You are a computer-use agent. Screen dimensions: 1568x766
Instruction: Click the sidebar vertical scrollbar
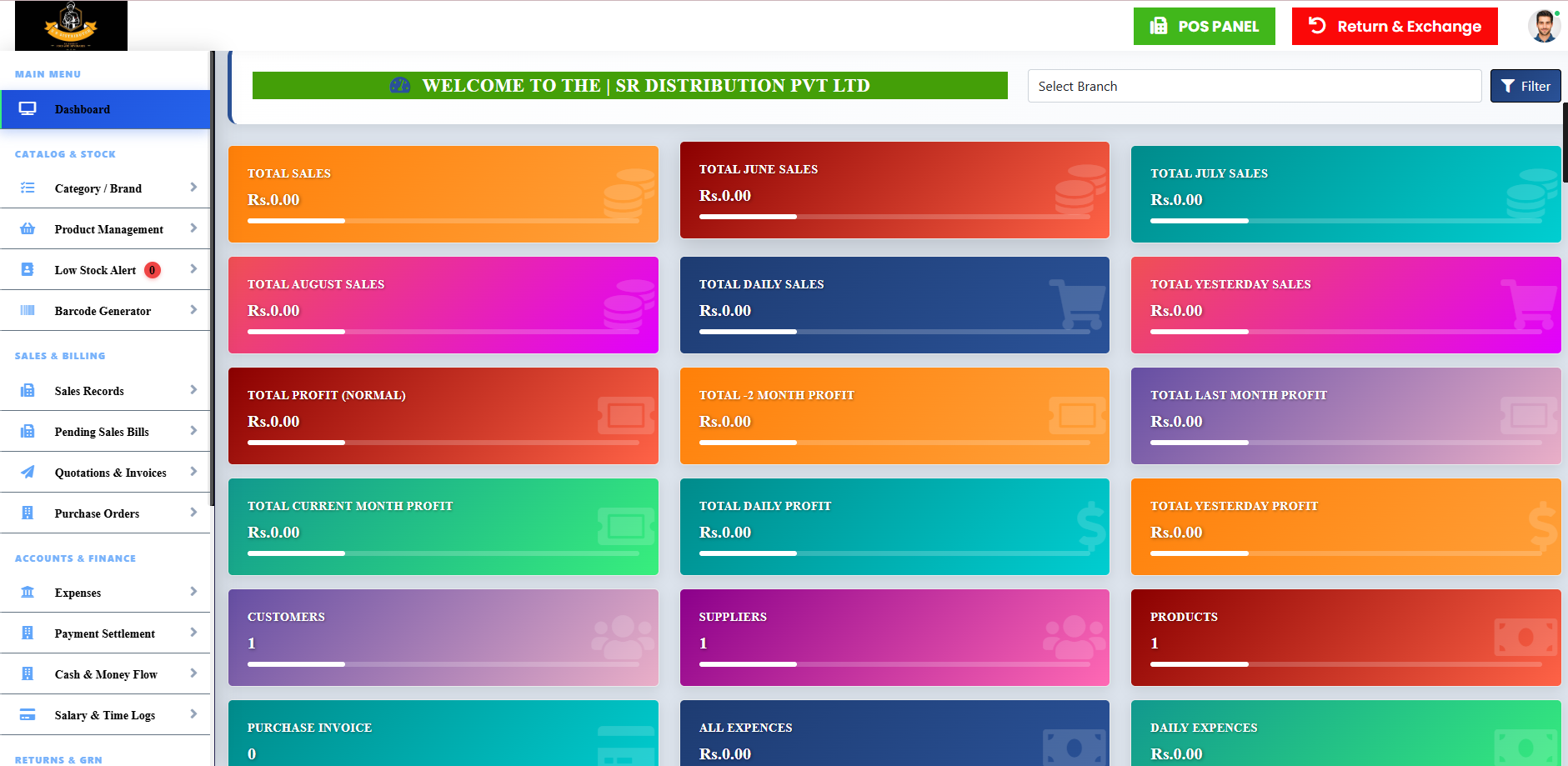[213, 278]
